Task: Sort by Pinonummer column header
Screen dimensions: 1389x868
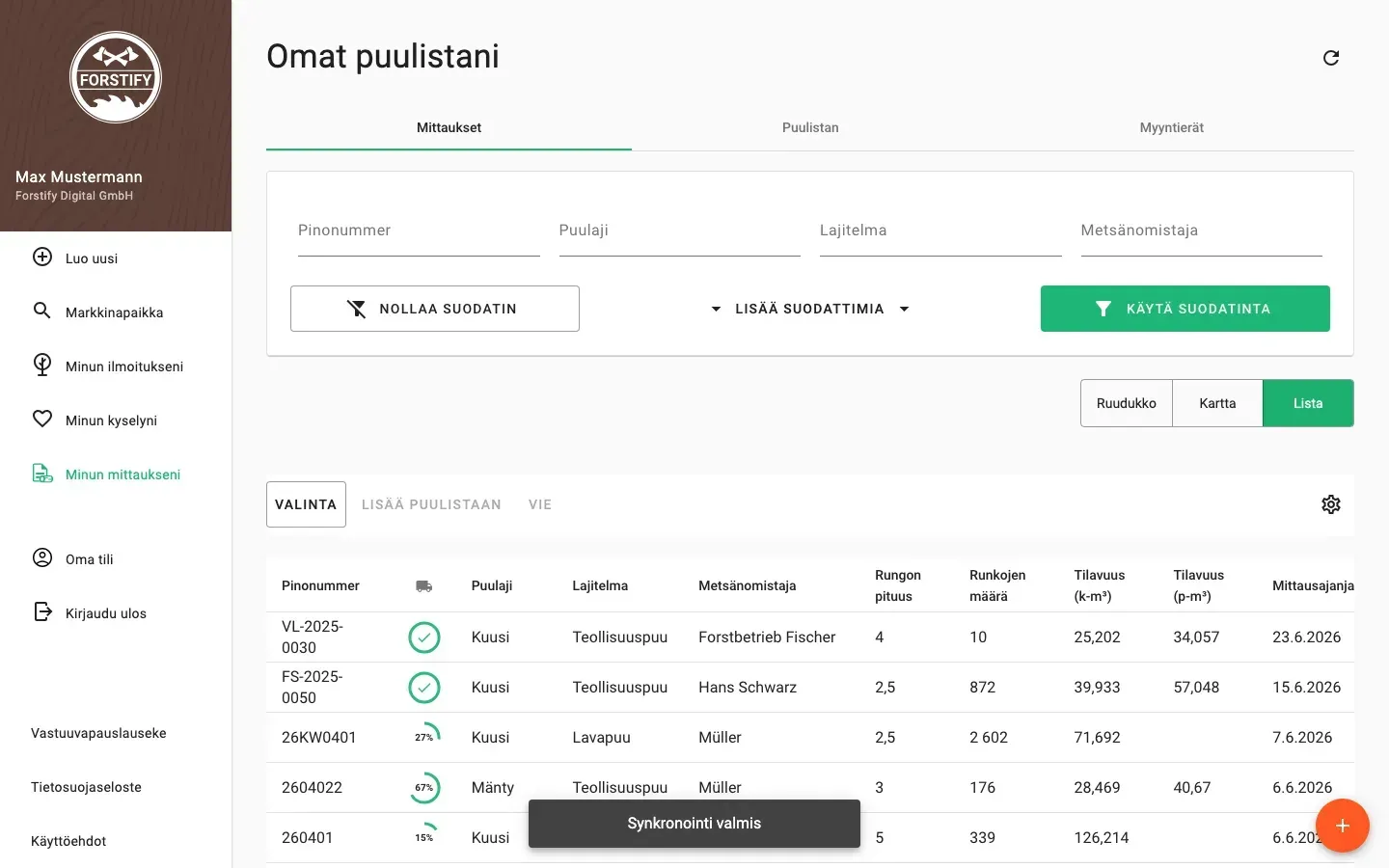Action: [x=320, y=585]
